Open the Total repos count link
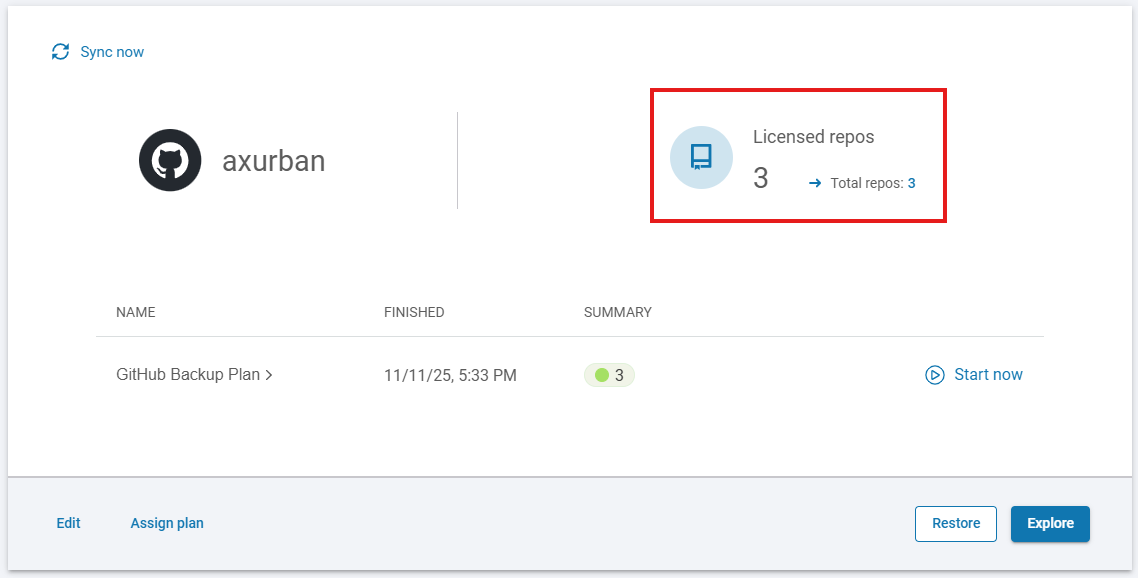The image size is (1138, 578). point(911,183)
